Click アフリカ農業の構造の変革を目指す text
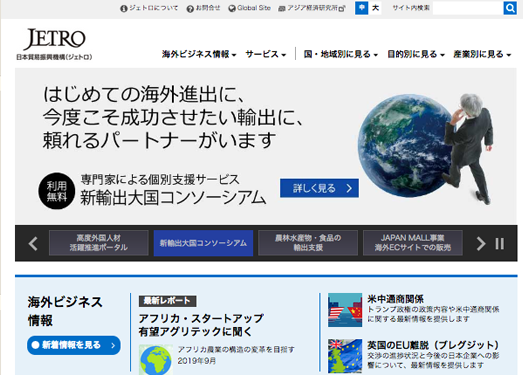Image resolution: width=523 pixels, height=375 pixels. [x=236, y=350]
